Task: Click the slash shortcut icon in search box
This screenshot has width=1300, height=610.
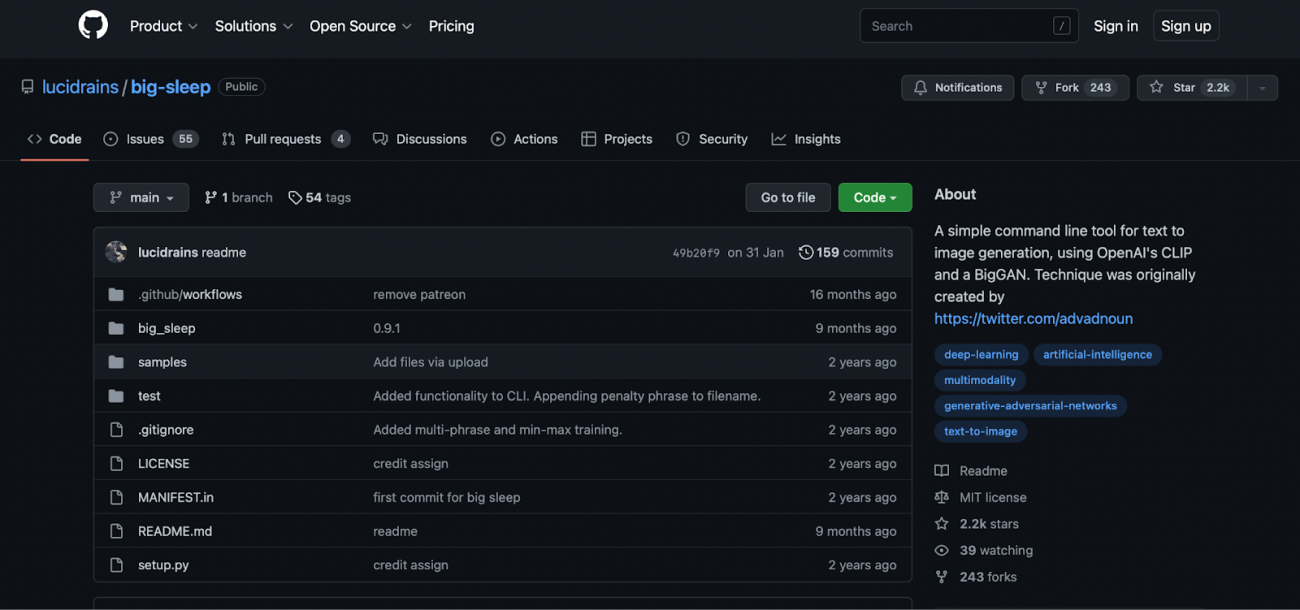Action: point(1061,26)
